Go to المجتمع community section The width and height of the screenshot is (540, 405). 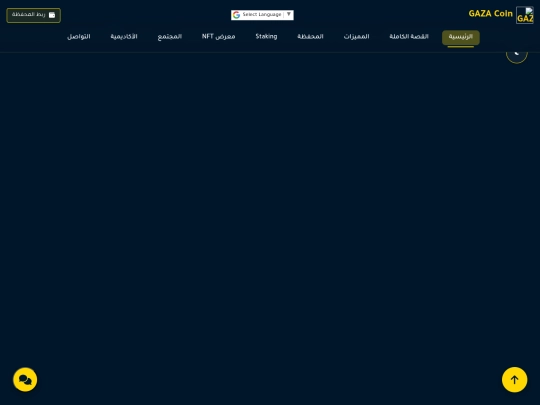click(169, 37)
